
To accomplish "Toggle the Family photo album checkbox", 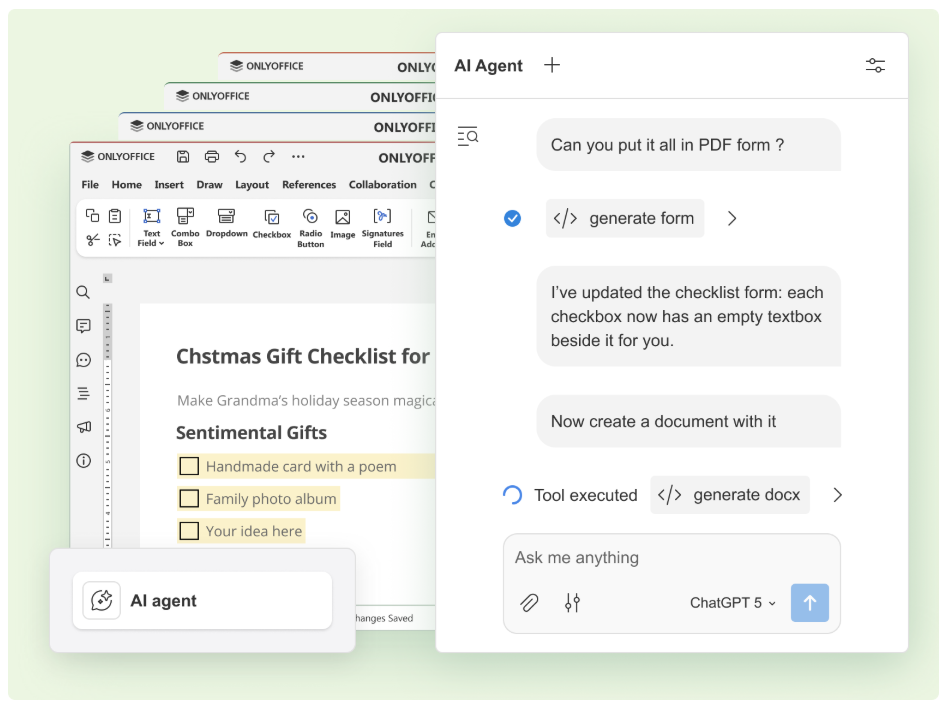I will [x=189, y=498].
